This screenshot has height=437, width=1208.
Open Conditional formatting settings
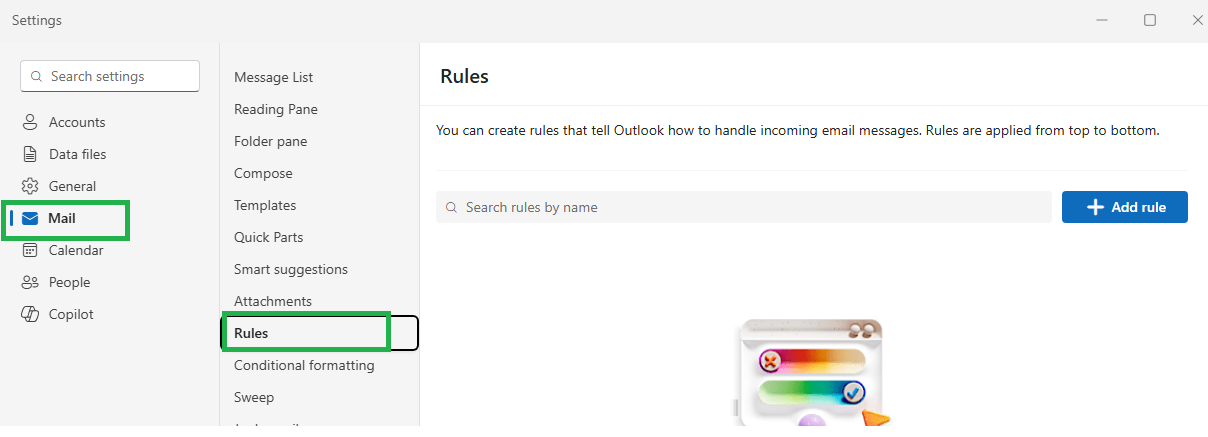point(304,365)
